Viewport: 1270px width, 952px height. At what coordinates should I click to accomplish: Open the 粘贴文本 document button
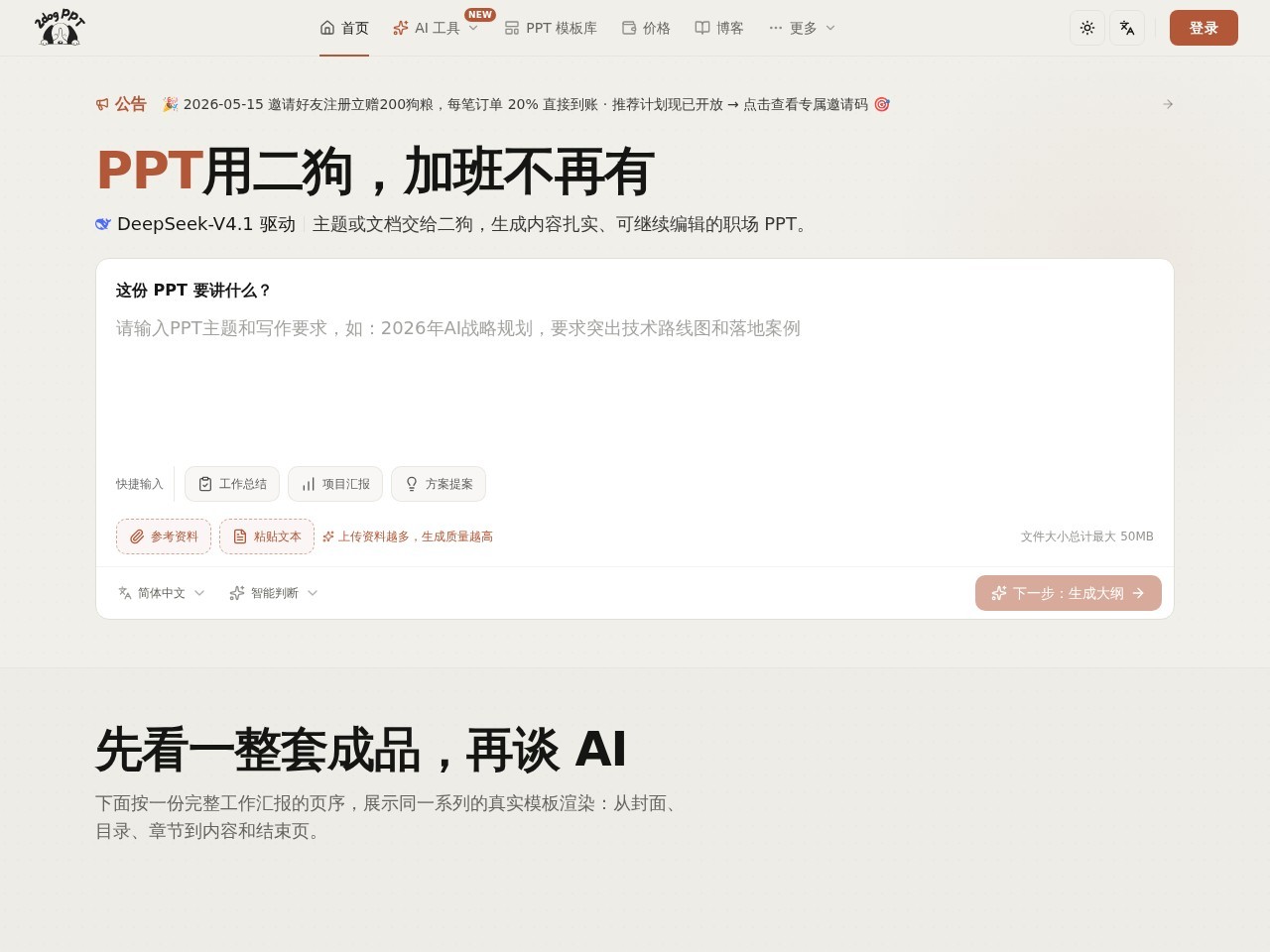pyautogui.click(x=267, y=536)
